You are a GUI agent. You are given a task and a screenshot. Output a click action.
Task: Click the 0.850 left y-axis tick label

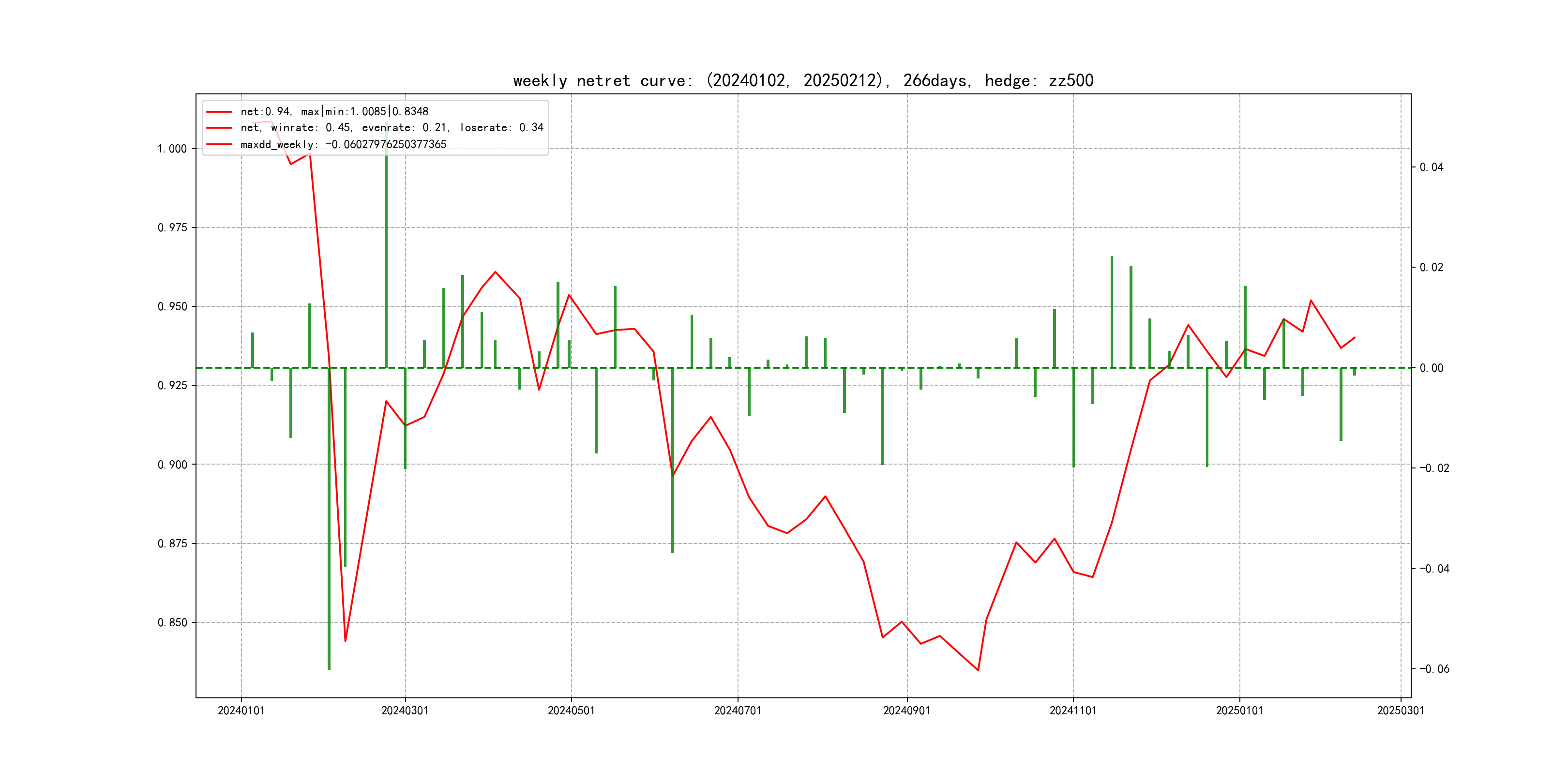(172, 623)
